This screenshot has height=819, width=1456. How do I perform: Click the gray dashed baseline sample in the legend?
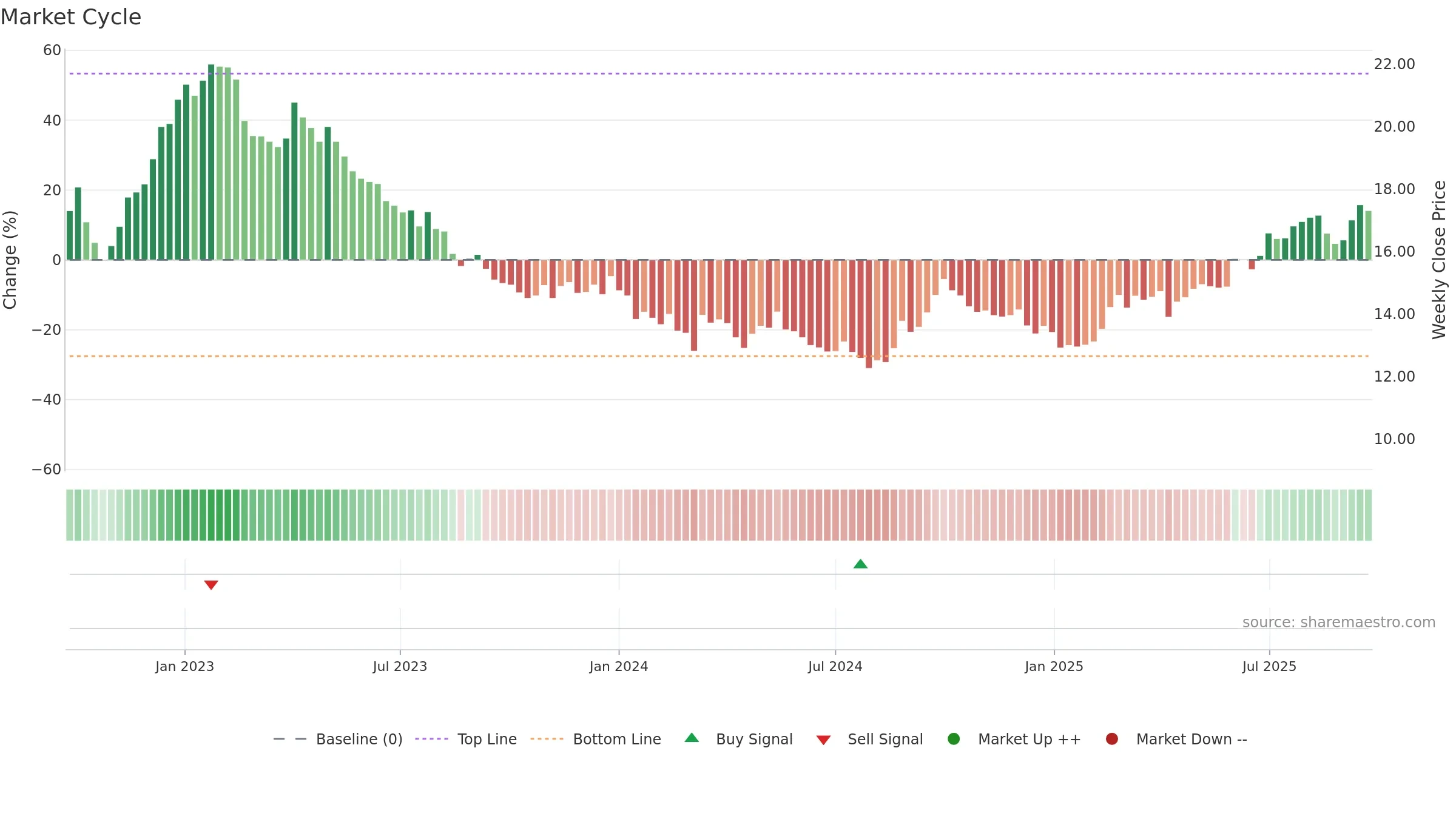290,739
